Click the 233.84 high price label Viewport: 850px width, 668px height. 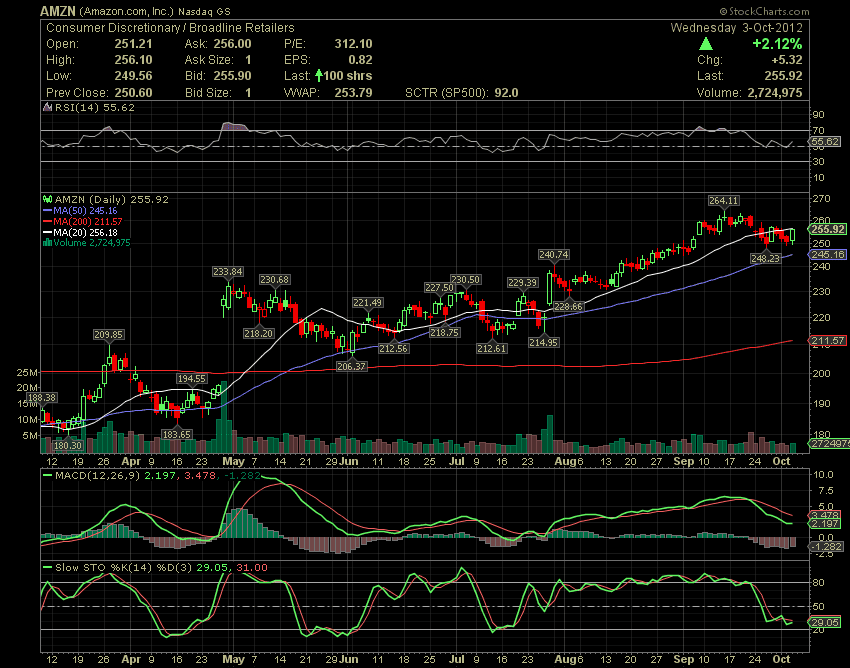pyautogui.click(x=228, y=272)
